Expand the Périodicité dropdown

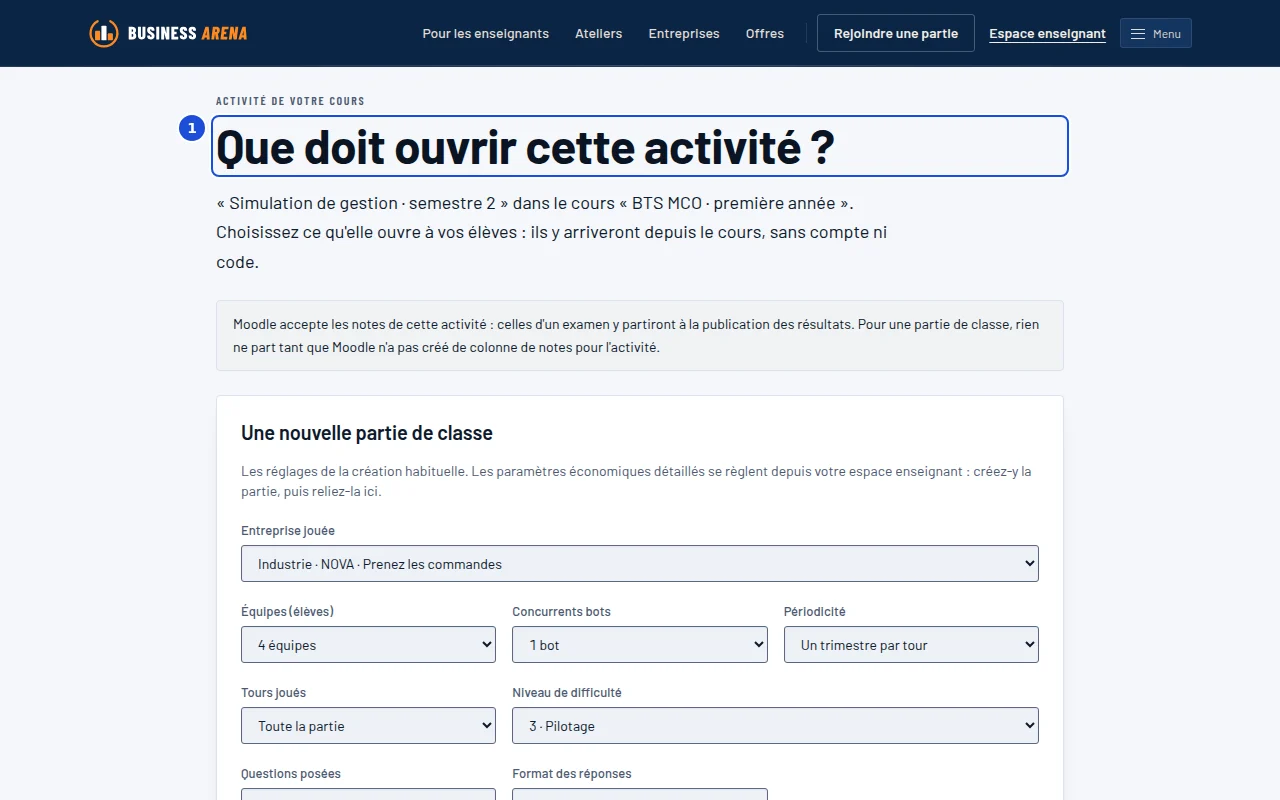pyautogui.click(x=911, y=644)
